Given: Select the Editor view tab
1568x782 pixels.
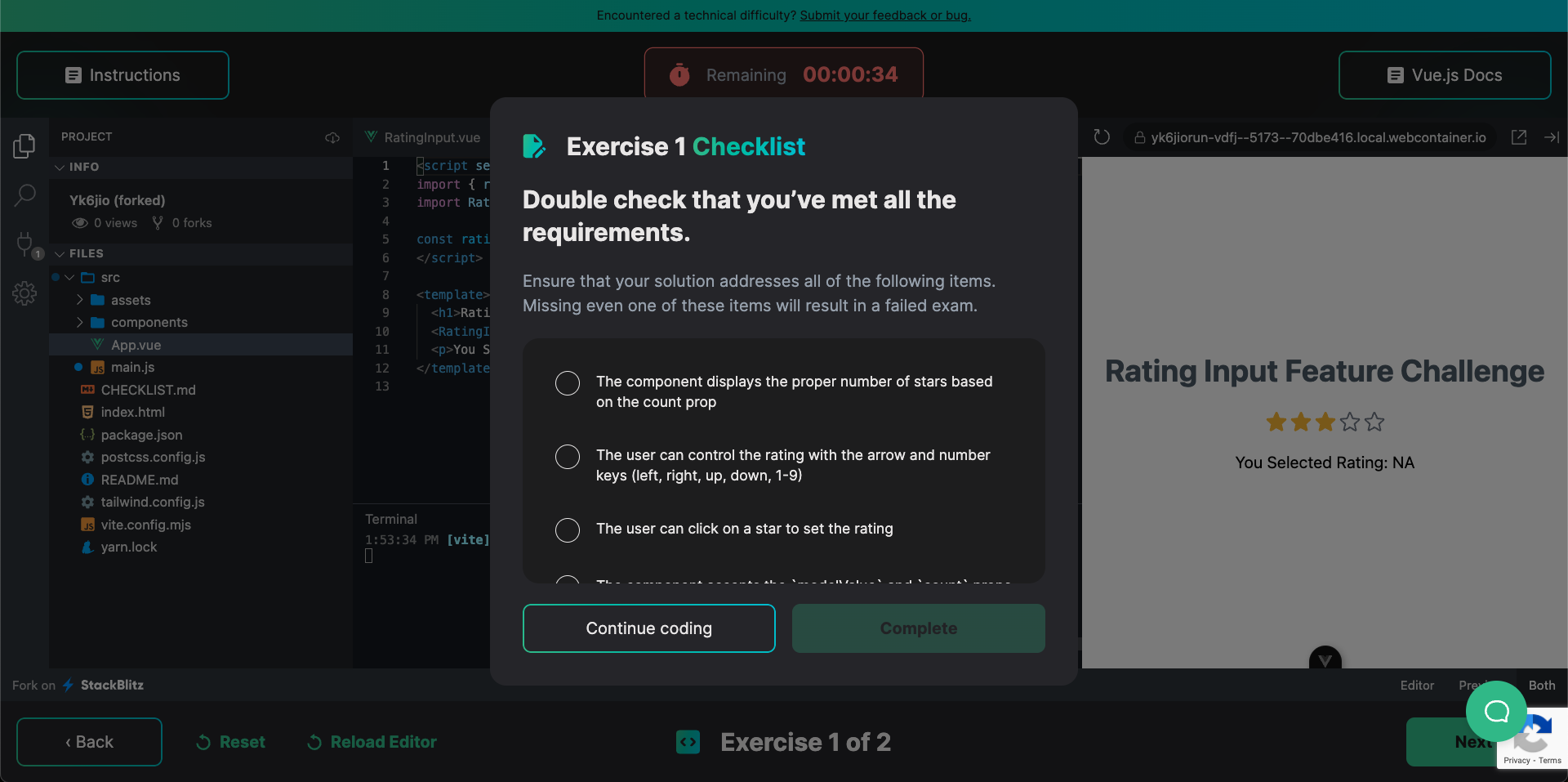Looking at the screenshot, I should 1417,686.
